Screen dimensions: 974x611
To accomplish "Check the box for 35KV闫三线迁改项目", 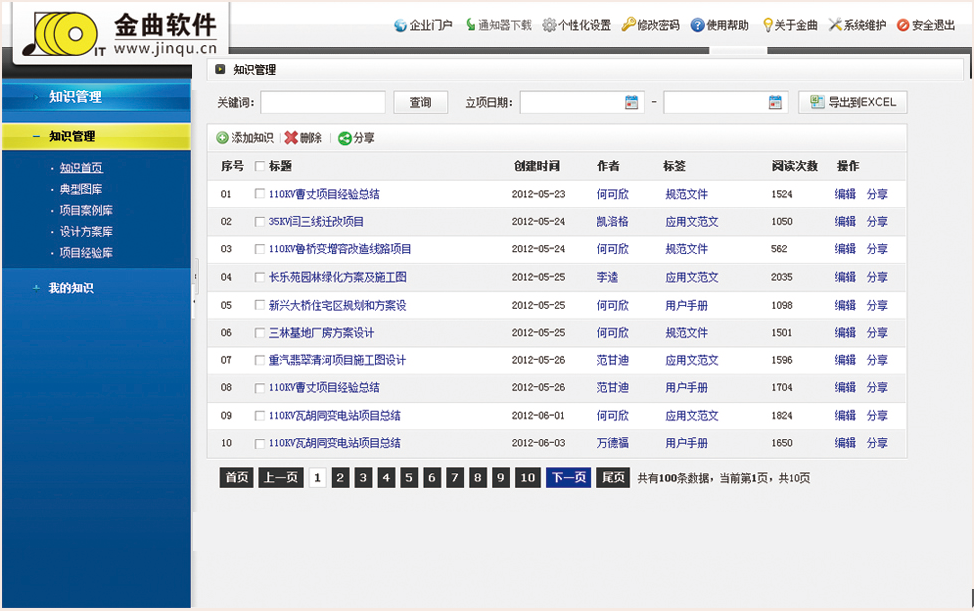I will point(260,222).
